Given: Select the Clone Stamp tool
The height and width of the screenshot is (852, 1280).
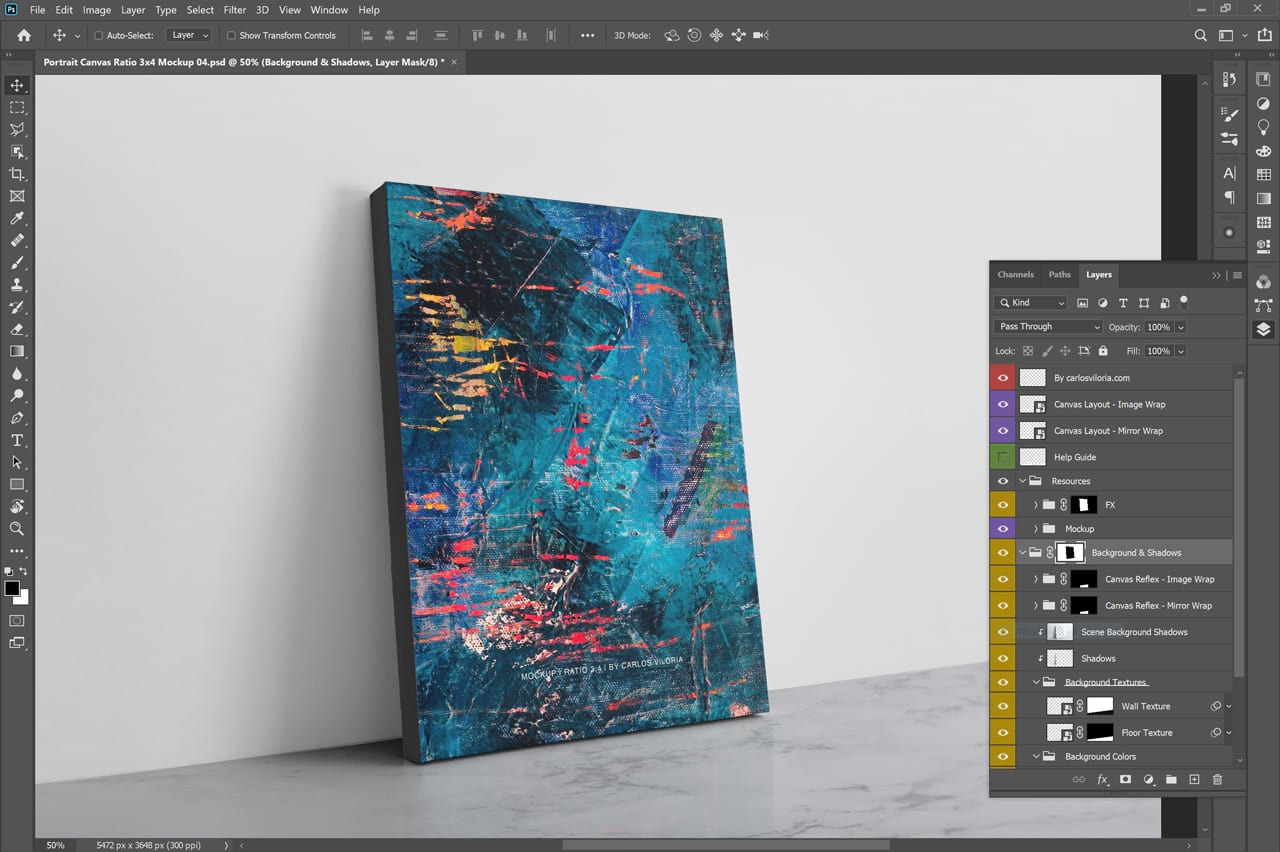Looking at the screenshot, I should click(x=17, y=285).
